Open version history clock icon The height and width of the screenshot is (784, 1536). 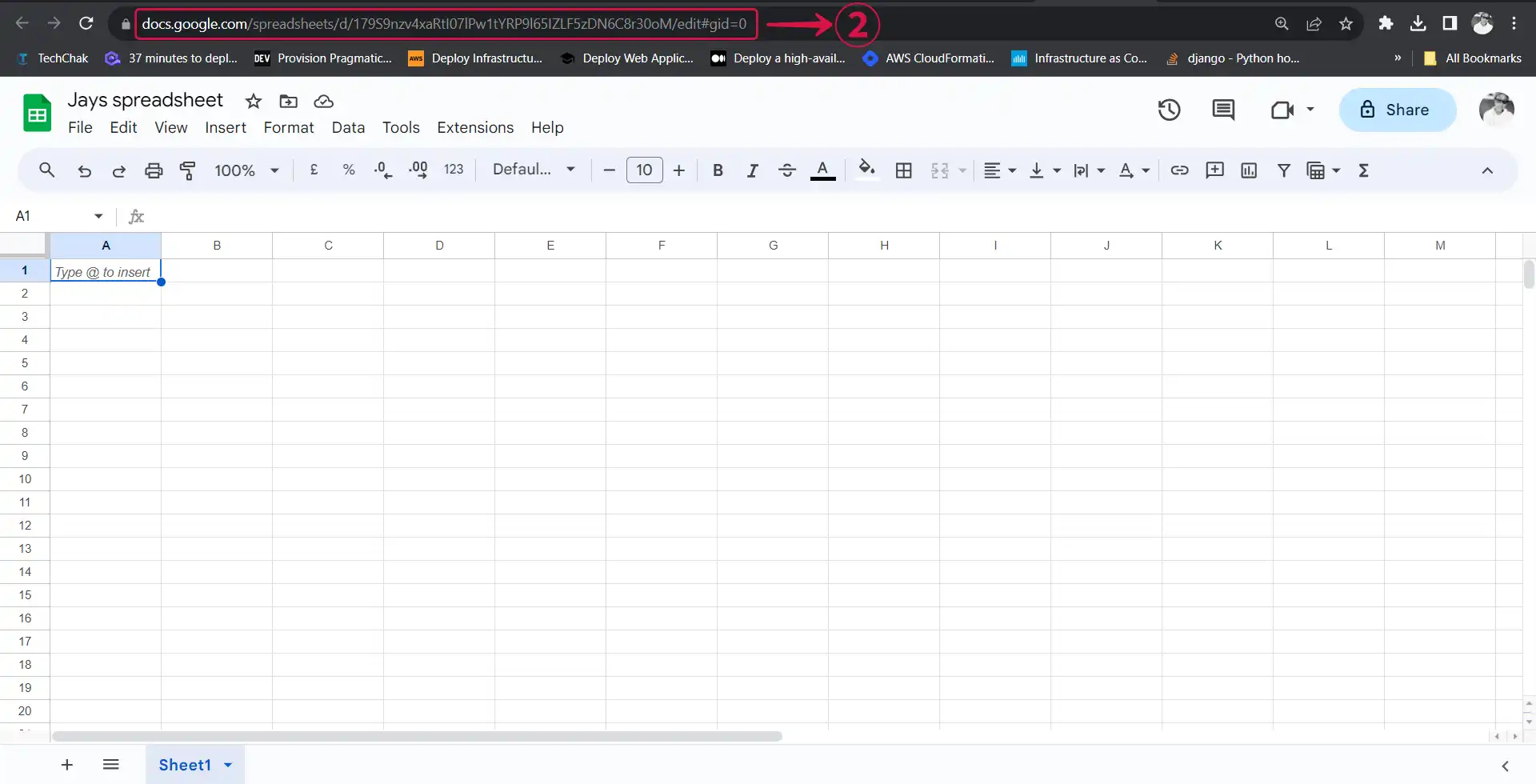click(x=1170, y=110)
